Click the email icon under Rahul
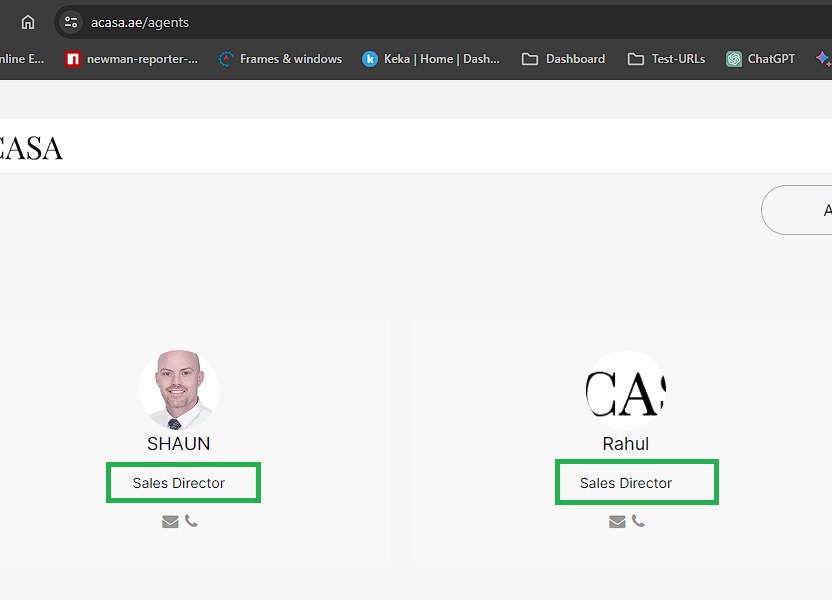 click(x=617, y=521)
